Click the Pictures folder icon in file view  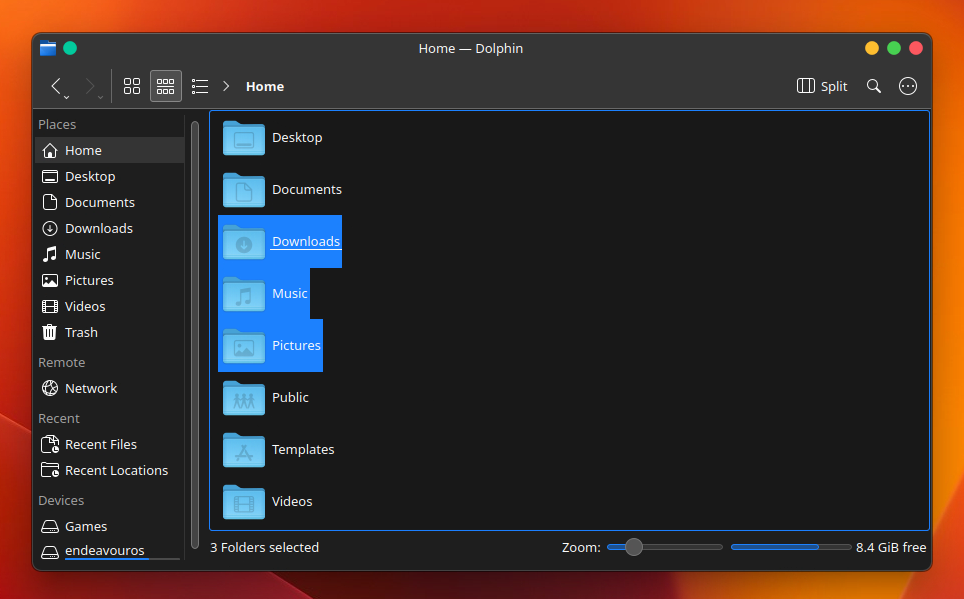(243, 346)
